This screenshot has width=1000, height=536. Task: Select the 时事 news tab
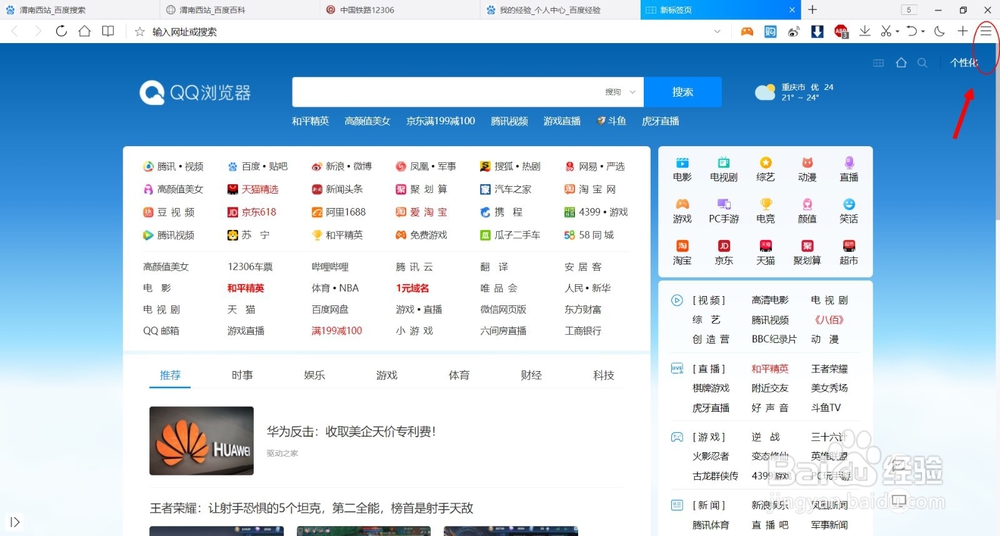242,375
